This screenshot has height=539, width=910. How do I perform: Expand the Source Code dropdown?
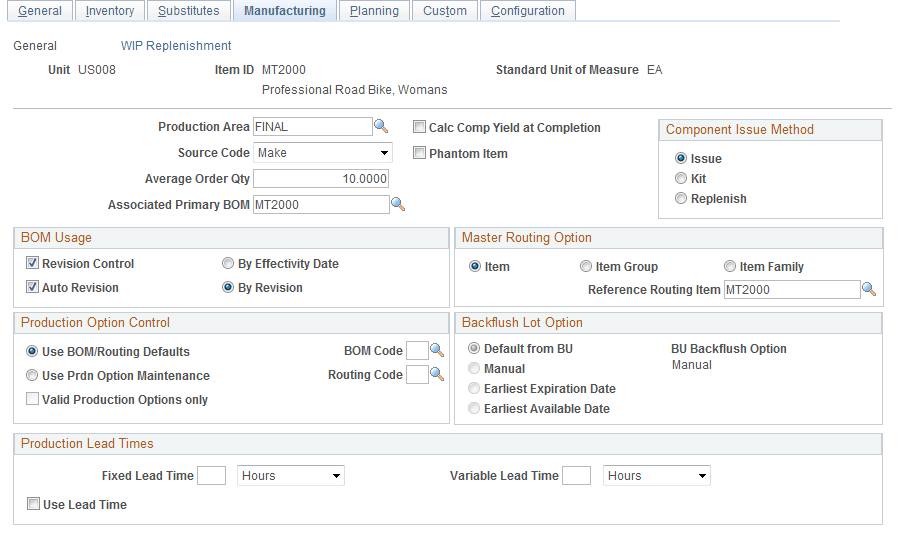click(322, 153)
